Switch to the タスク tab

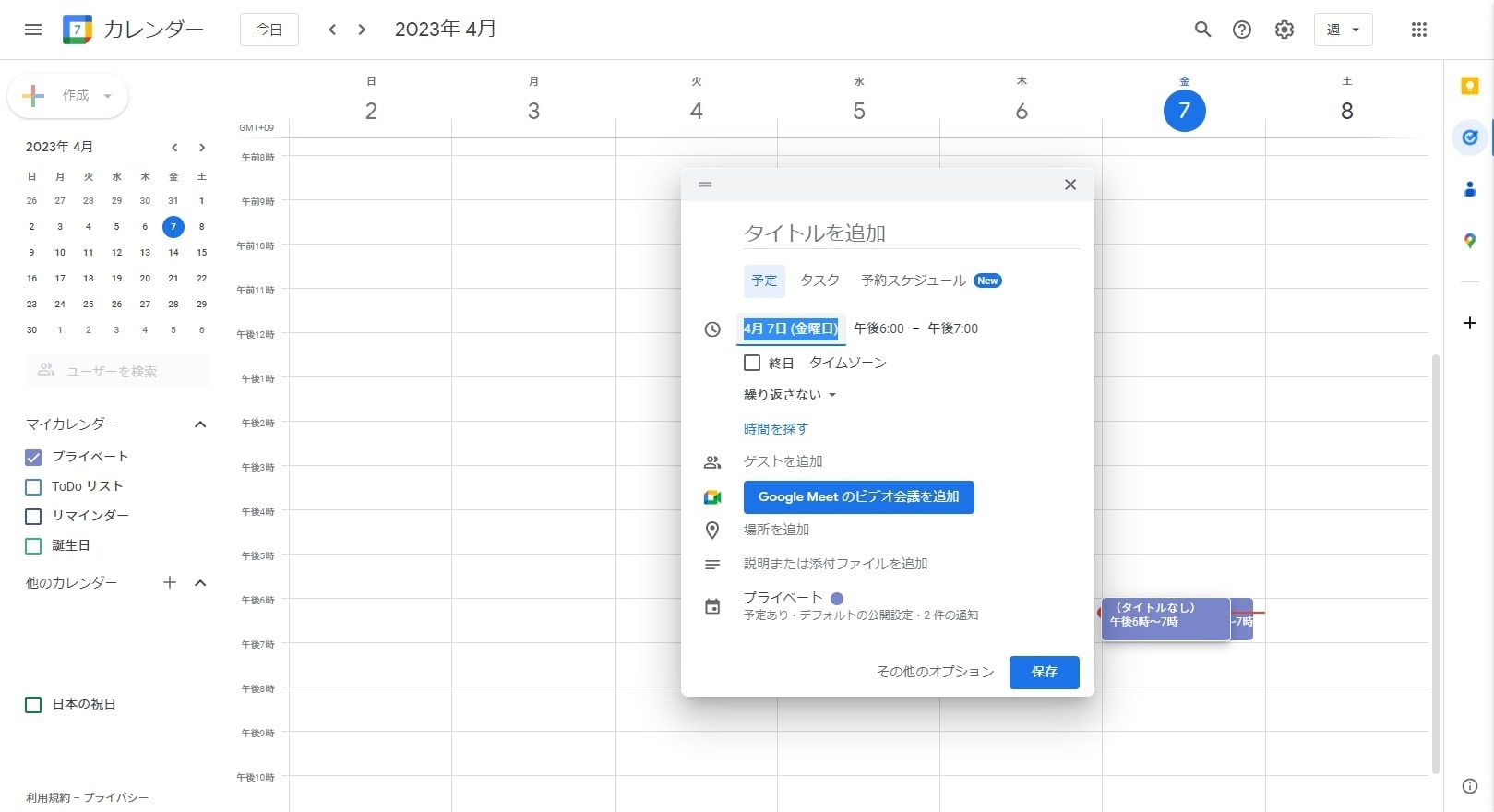819,281
